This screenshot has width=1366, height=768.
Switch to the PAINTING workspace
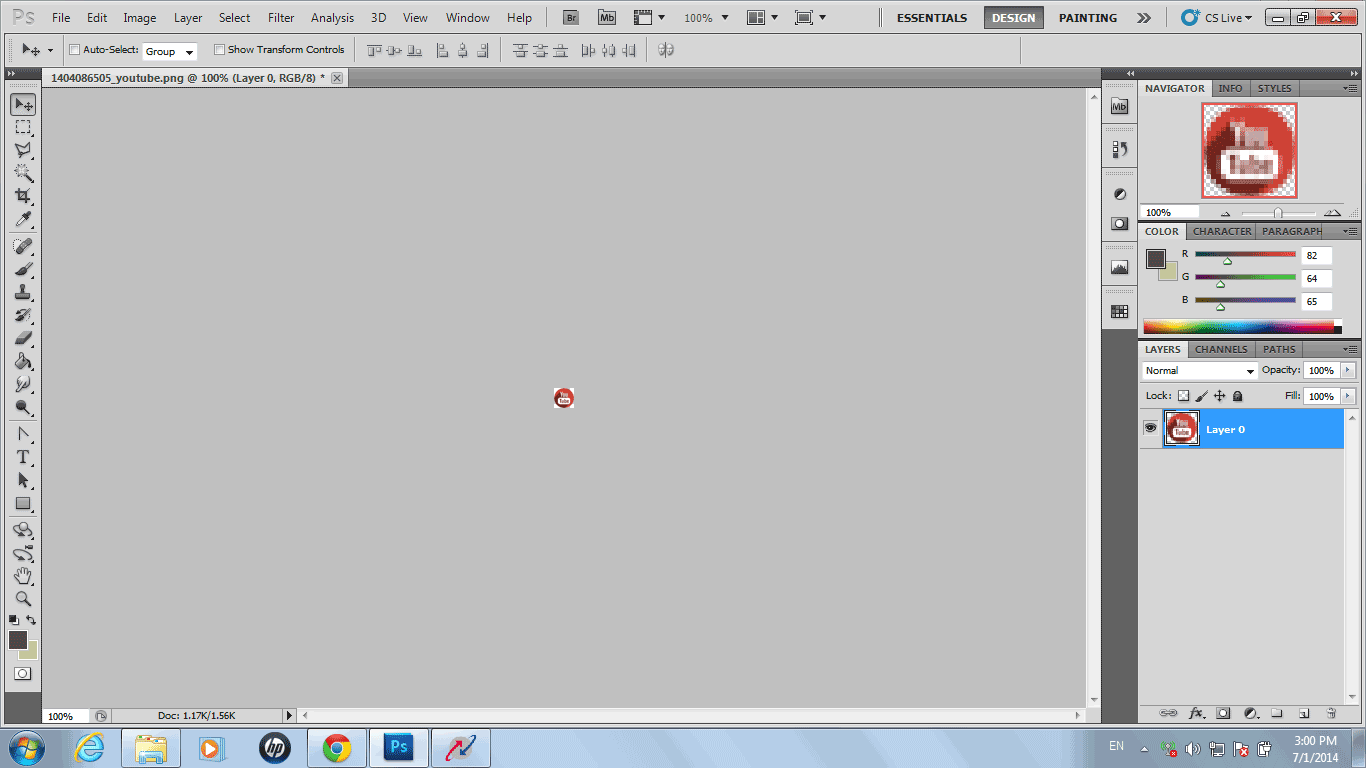(x=1087, y=17)
